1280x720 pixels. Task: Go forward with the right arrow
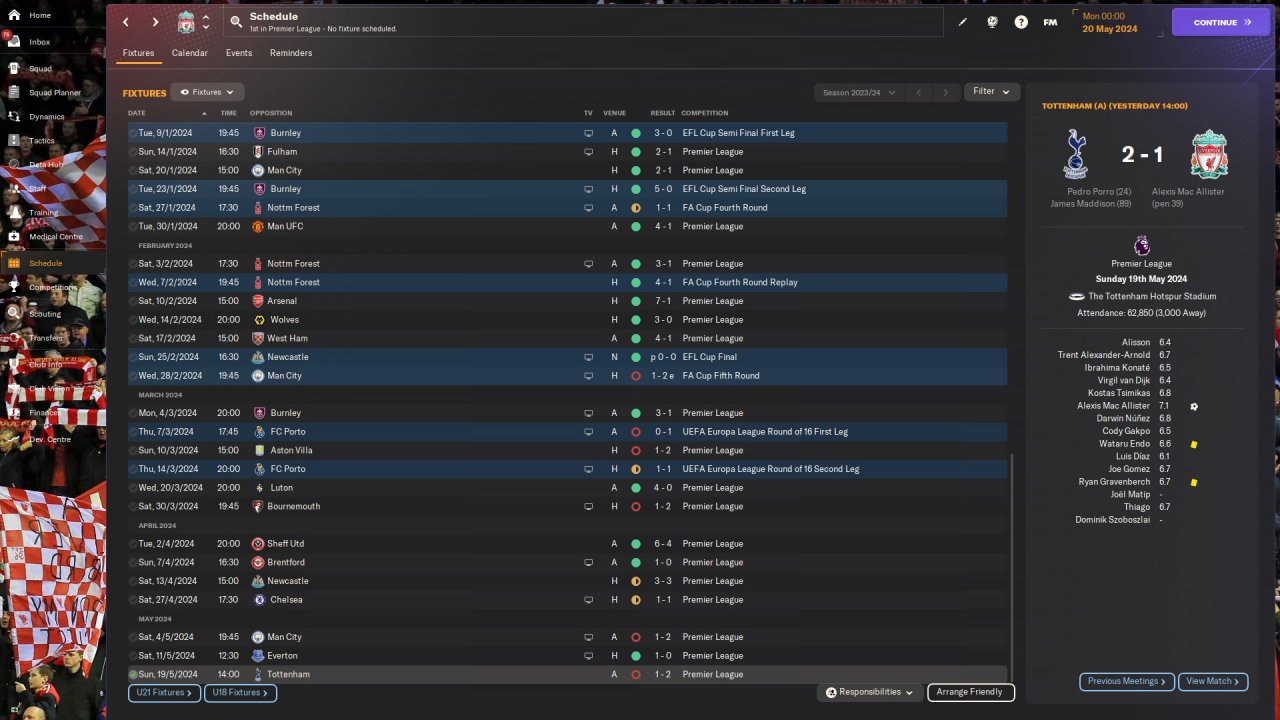pos(155,22)
